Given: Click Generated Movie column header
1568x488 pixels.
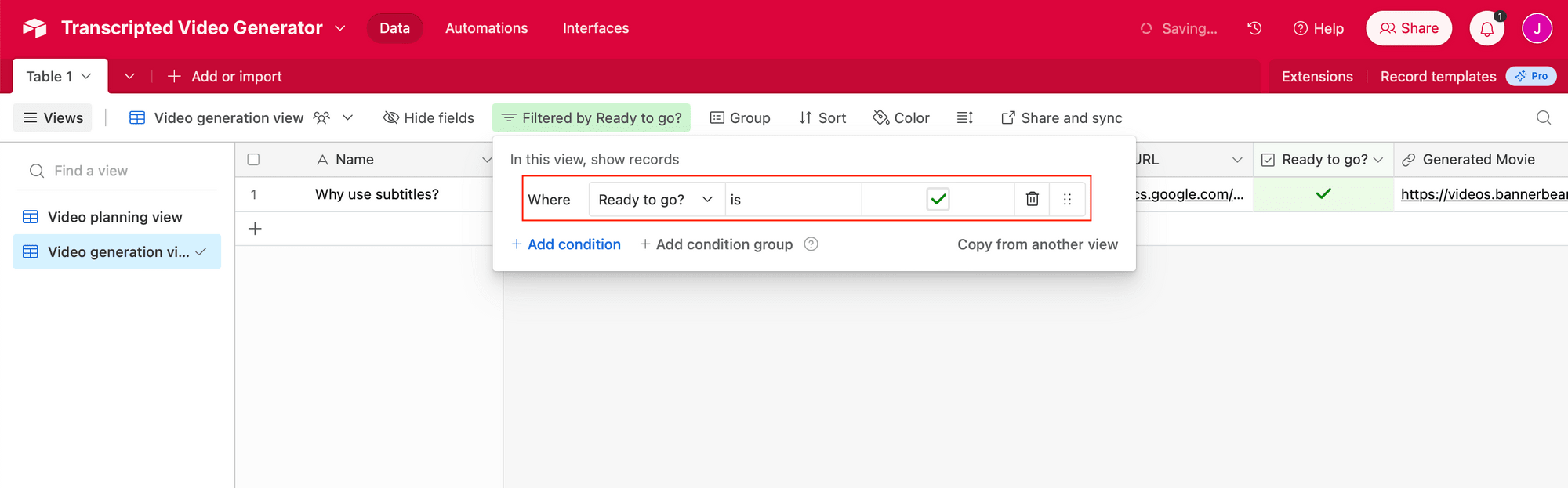Looking at the screenshot, I should coord(1480,160).
